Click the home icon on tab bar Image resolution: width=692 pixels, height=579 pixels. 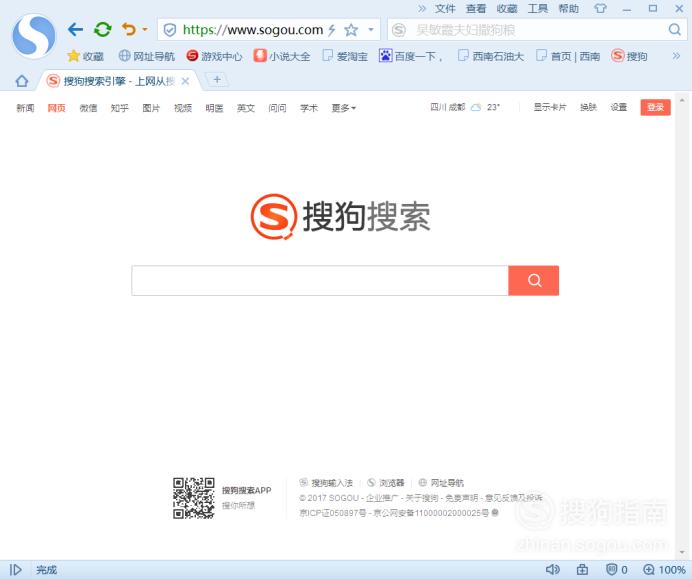[x=22, y=81]
